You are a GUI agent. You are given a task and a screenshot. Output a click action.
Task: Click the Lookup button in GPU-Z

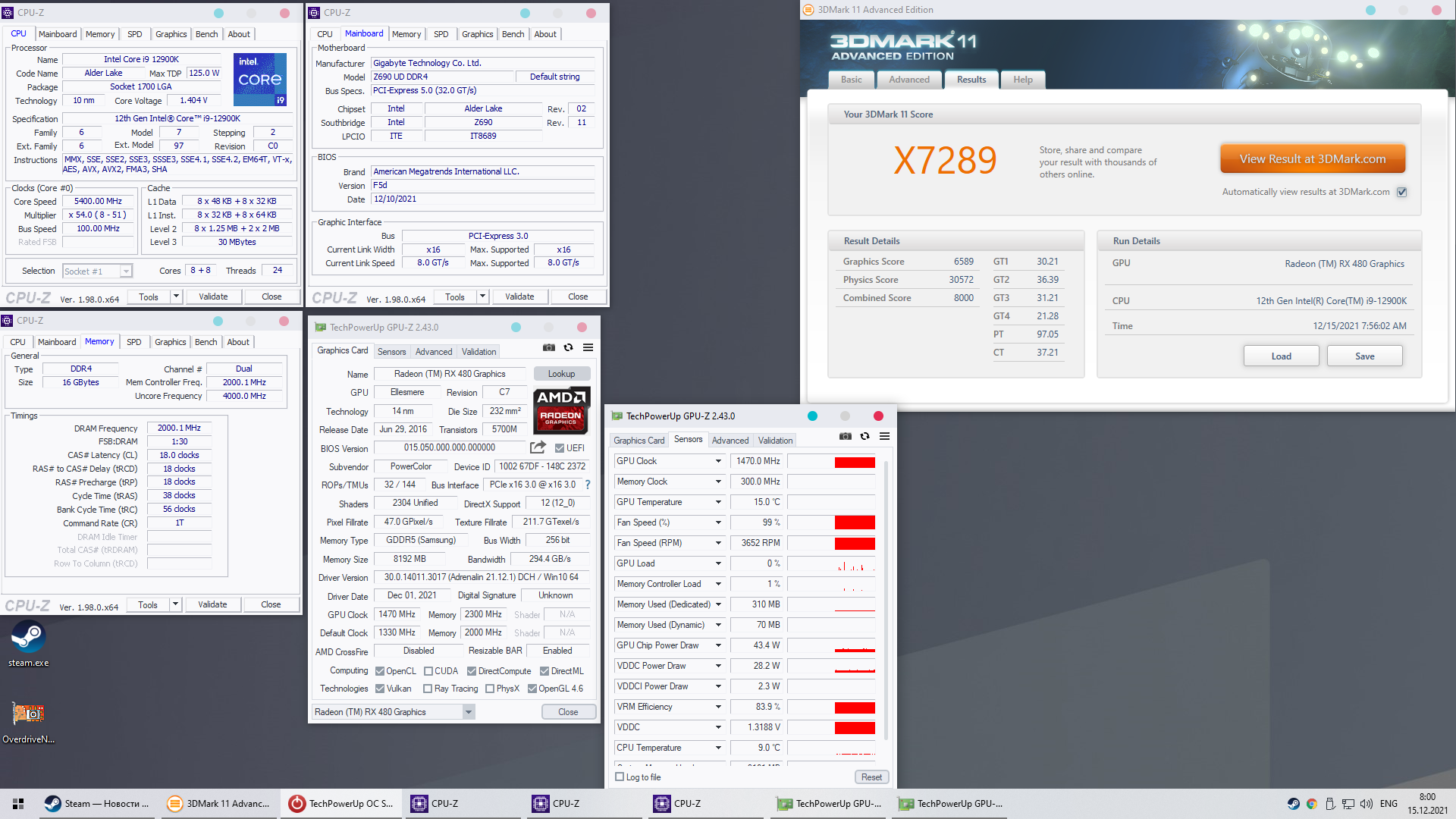[562, 374]
